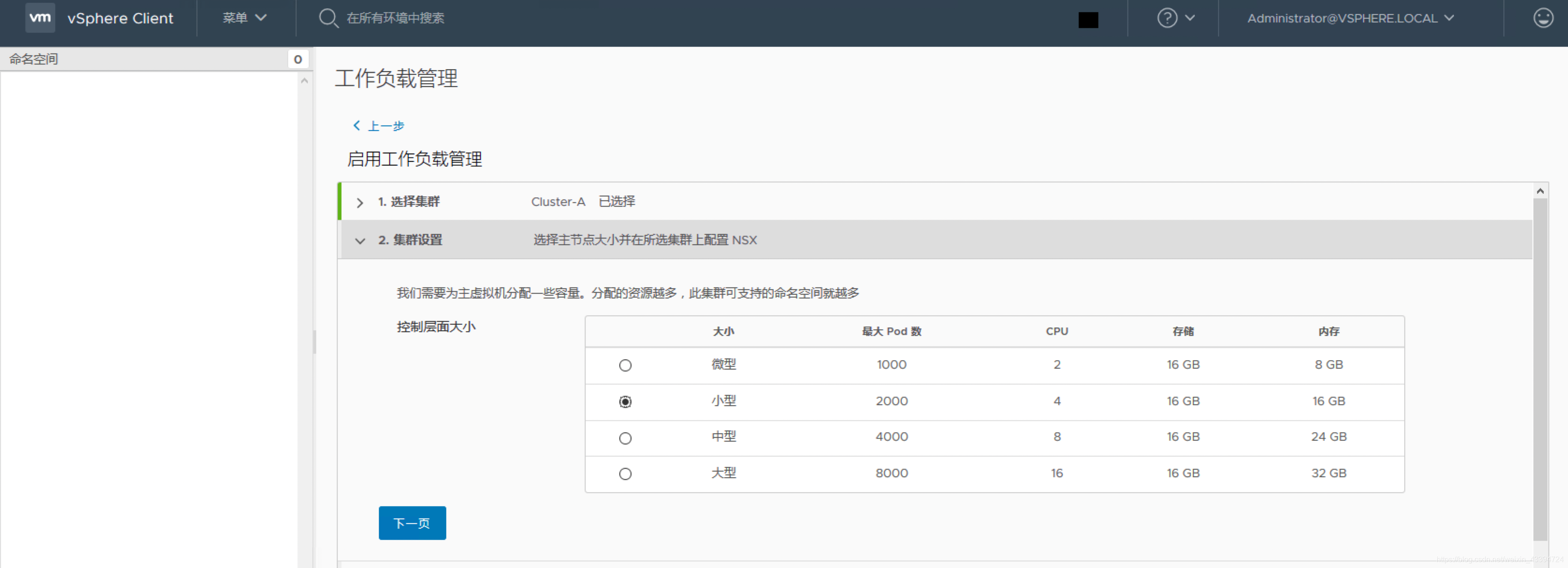The height and width of the screenshot is (568, 1568).
Task: Click the 大小 column header
Action: [x=724, y=331]
